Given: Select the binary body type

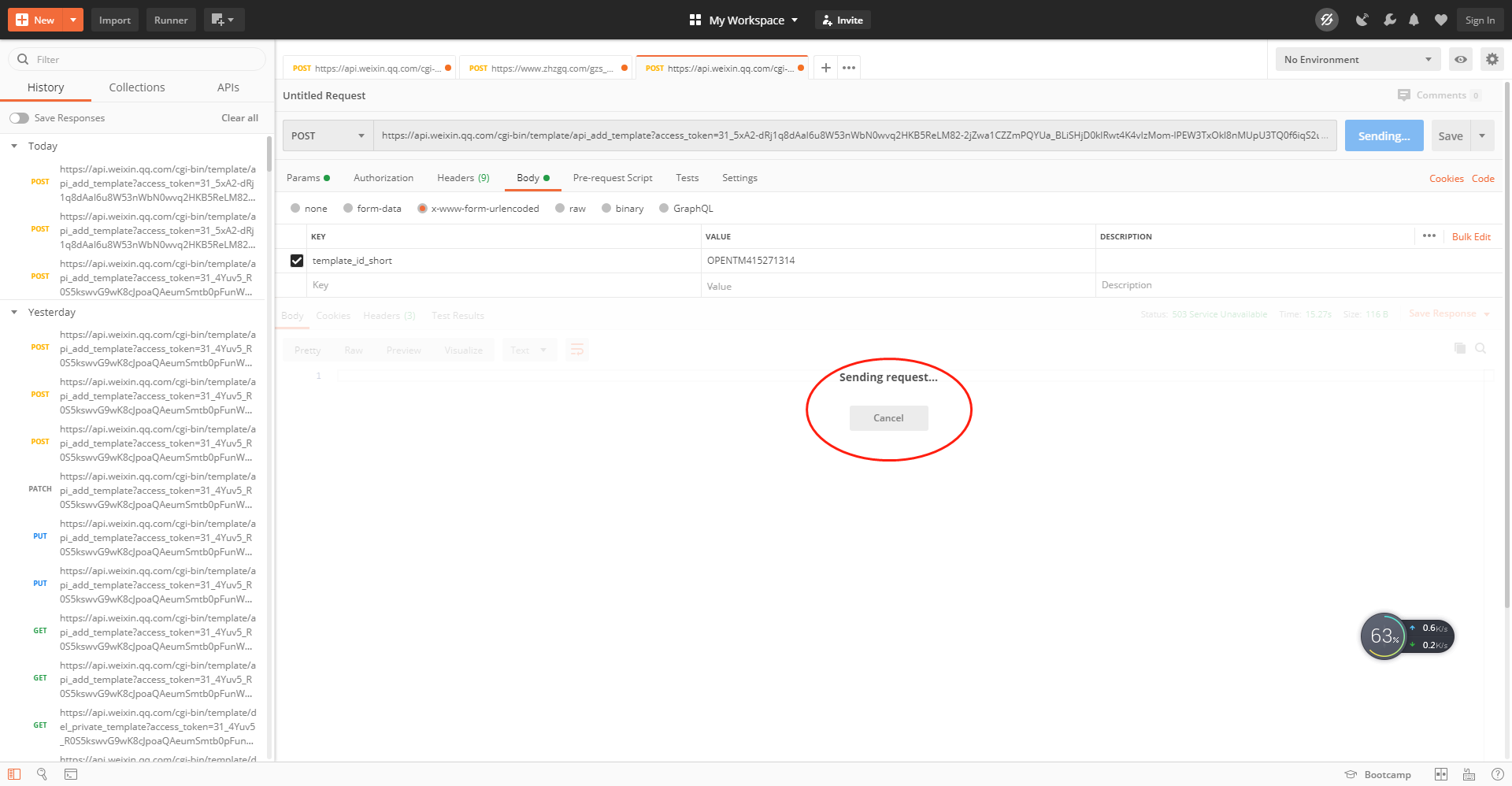Looking at the screenshot, I should (606, 208).
